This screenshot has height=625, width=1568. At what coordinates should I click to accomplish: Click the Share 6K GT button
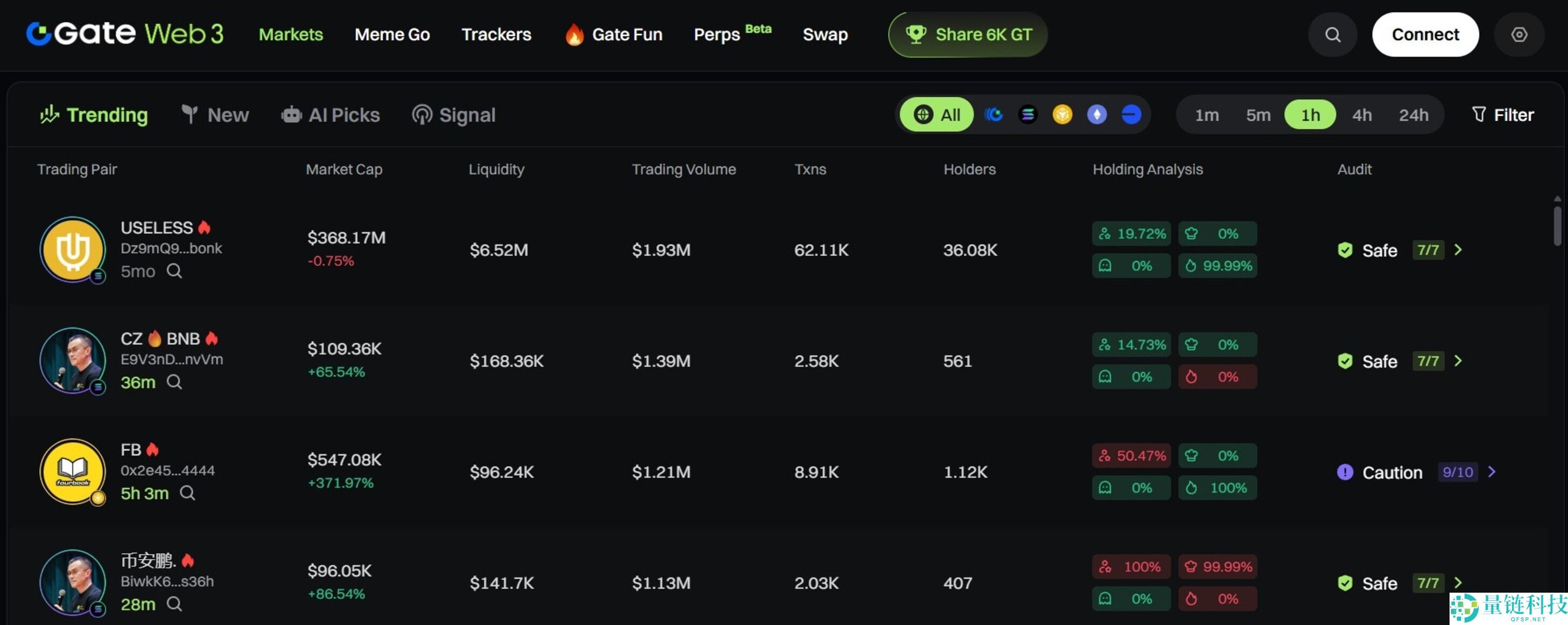968,34
